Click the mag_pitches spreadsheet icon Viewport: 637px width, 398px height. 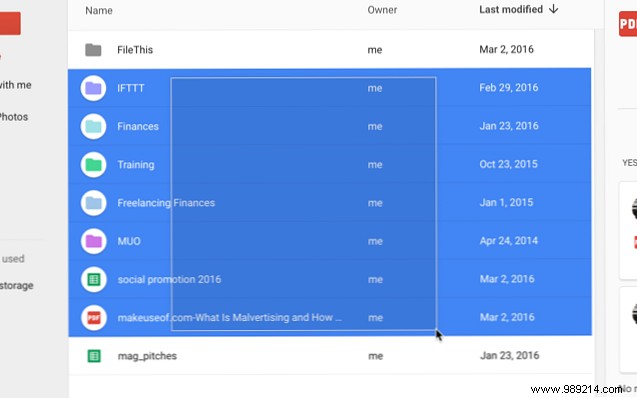point(94,356)
